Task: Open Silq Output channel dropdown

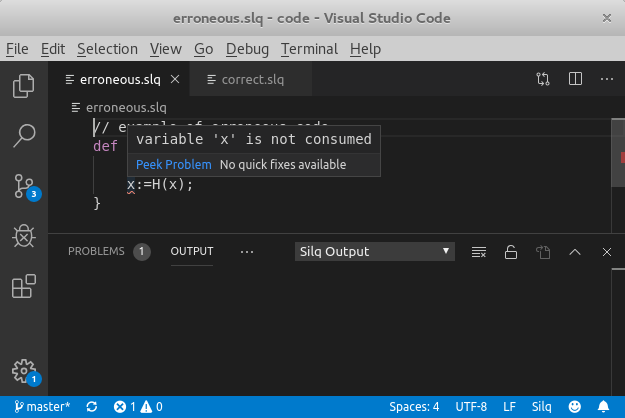Action: tap(376, 252)
